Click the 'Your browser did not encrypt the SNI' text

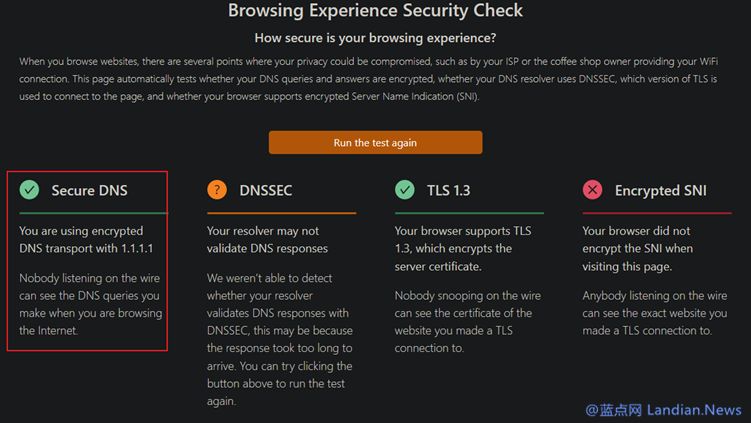click(637, 249)
